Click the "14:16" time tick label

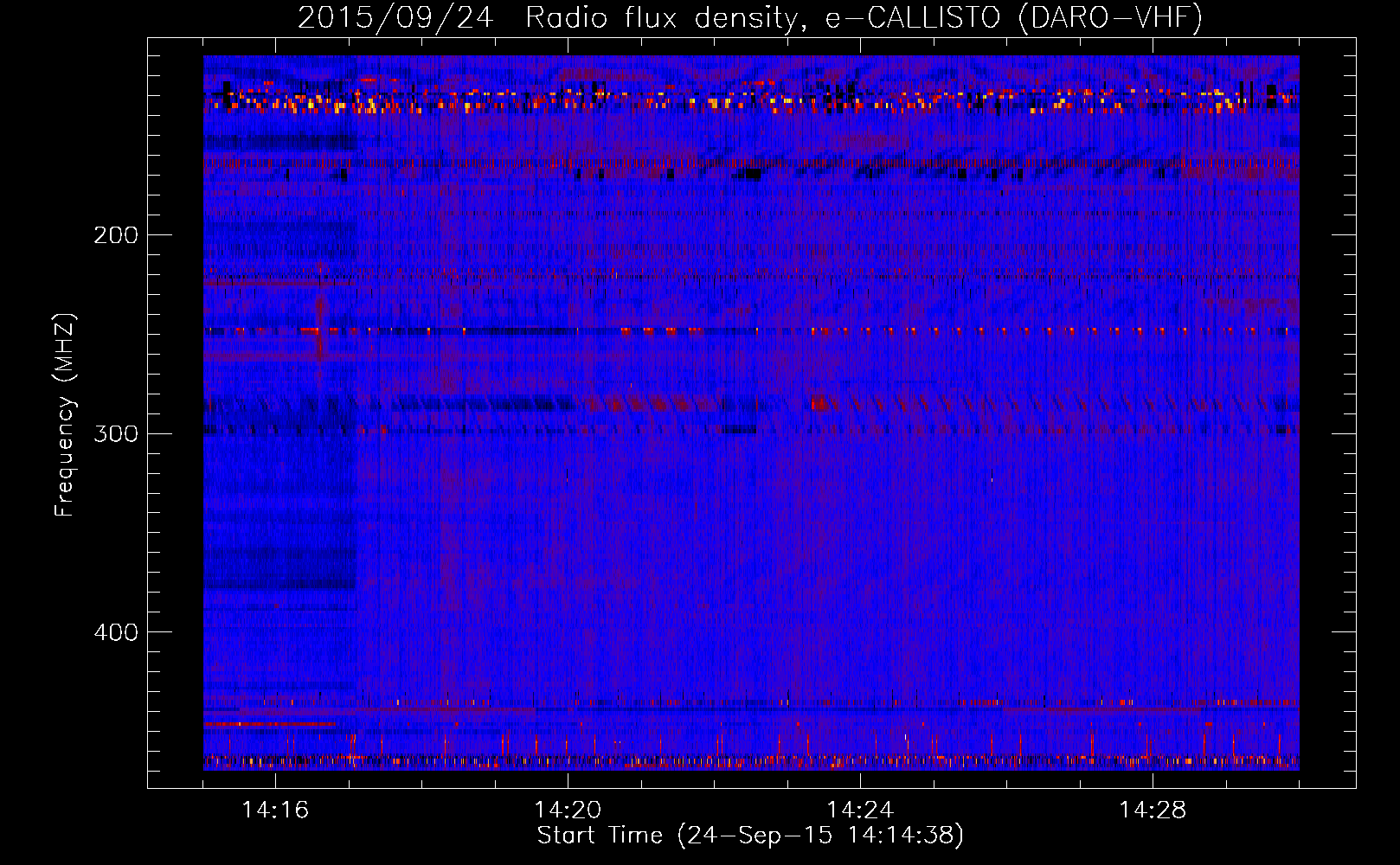(275, 810)
